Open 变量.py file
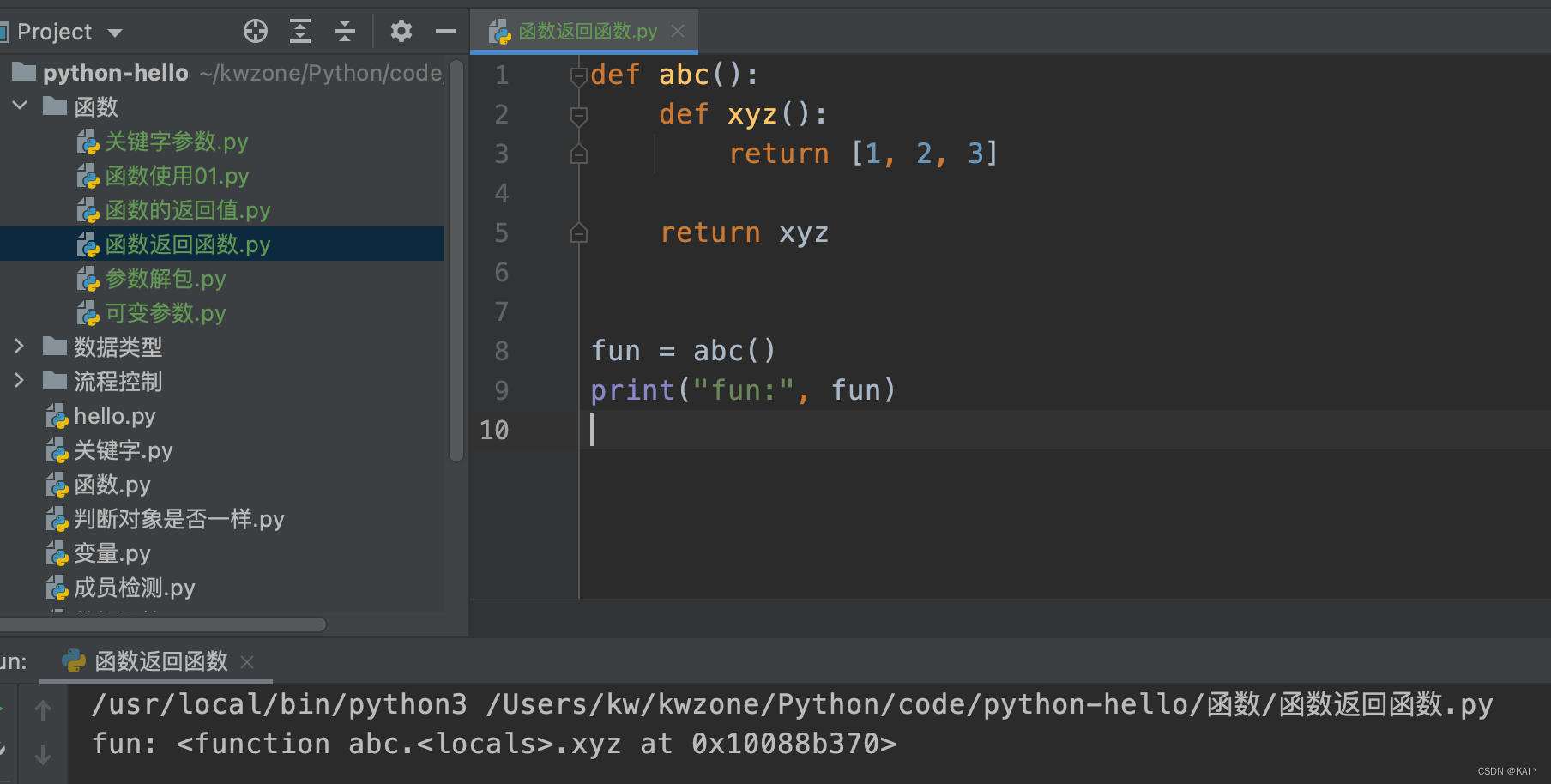The width and height of the screenshot is (1551, 784). 112,553
